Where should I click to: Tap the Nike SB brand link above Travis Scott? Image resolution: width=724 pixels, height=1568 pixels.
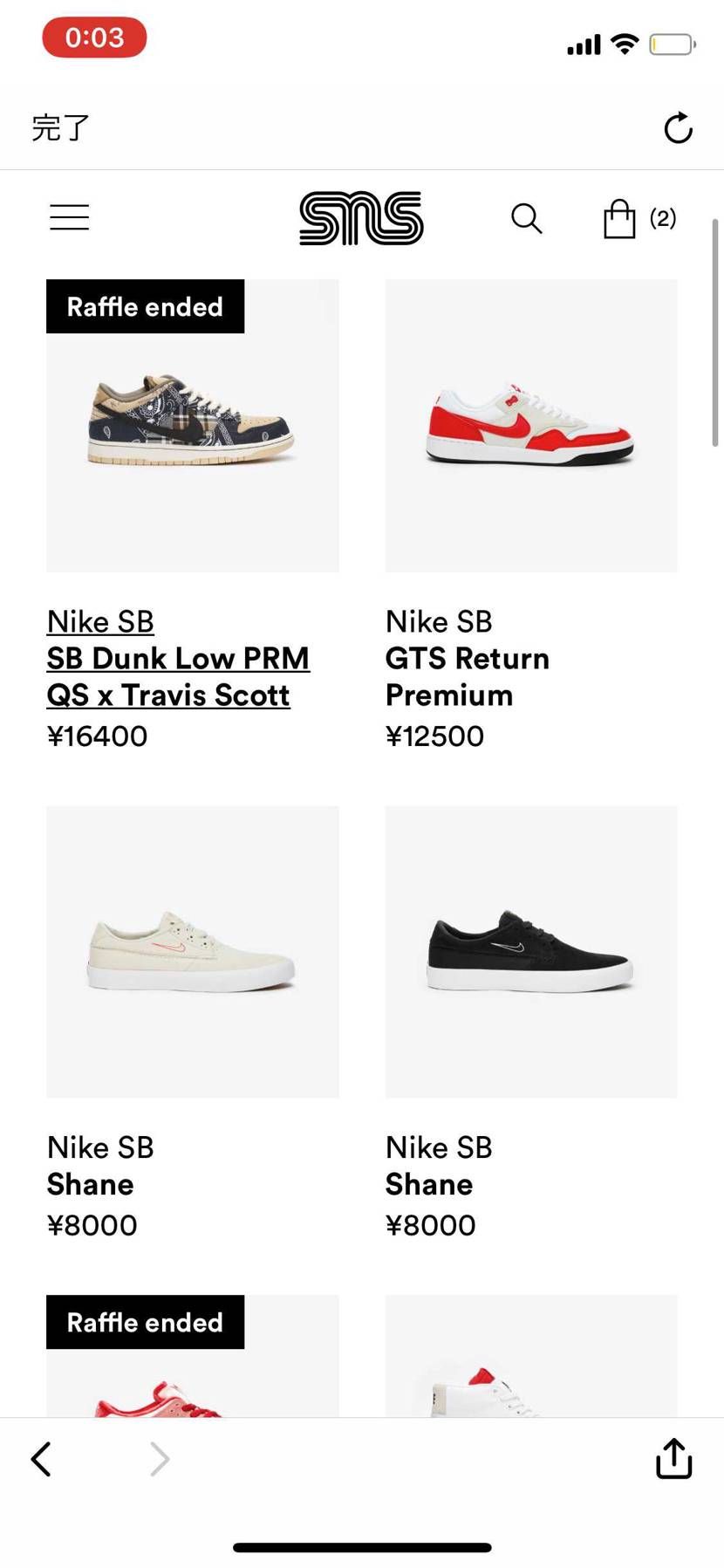(100, 621)
